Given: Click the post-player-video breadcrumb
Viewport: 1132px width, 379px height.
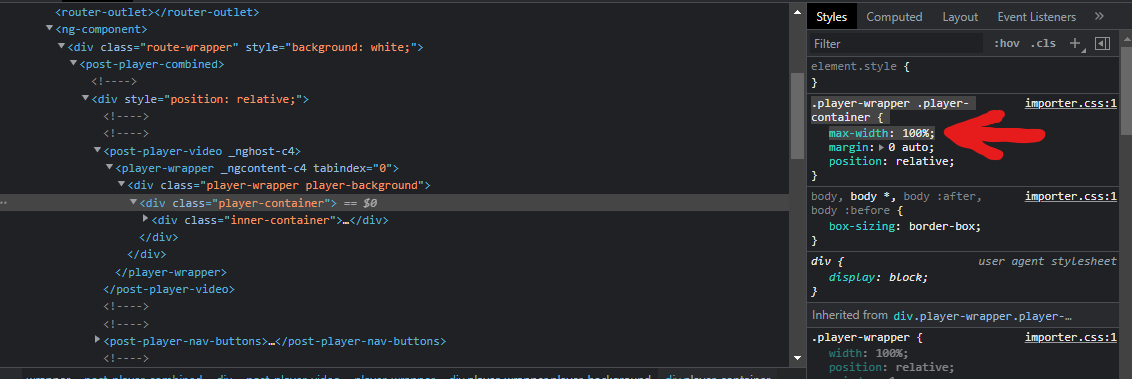Looking at the screenshot, I should point(292,376).
